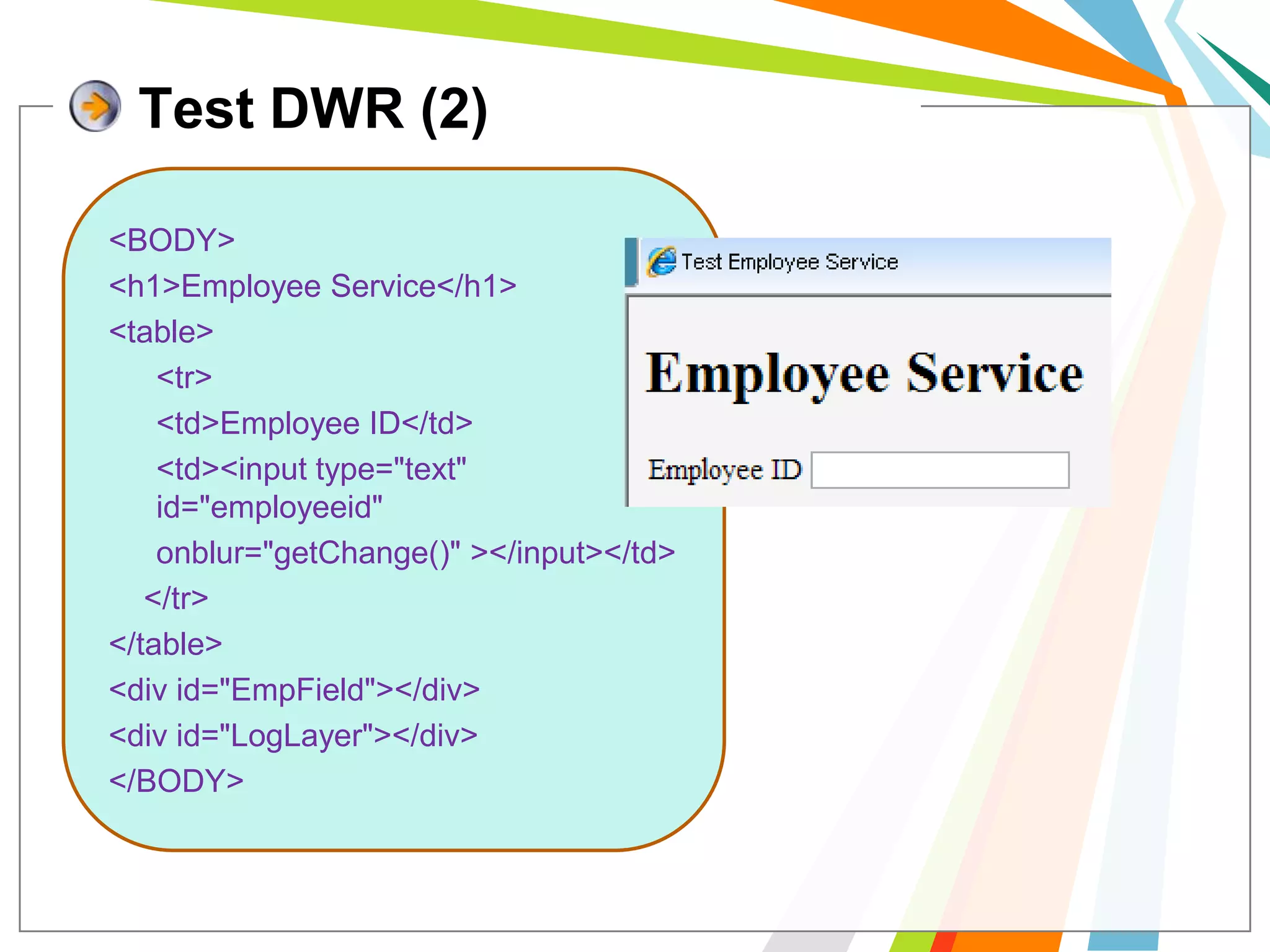Viewport: 1270px width, 952px height.
Task: Click the </BODY> closing tag line
Action: coord(176,781)
